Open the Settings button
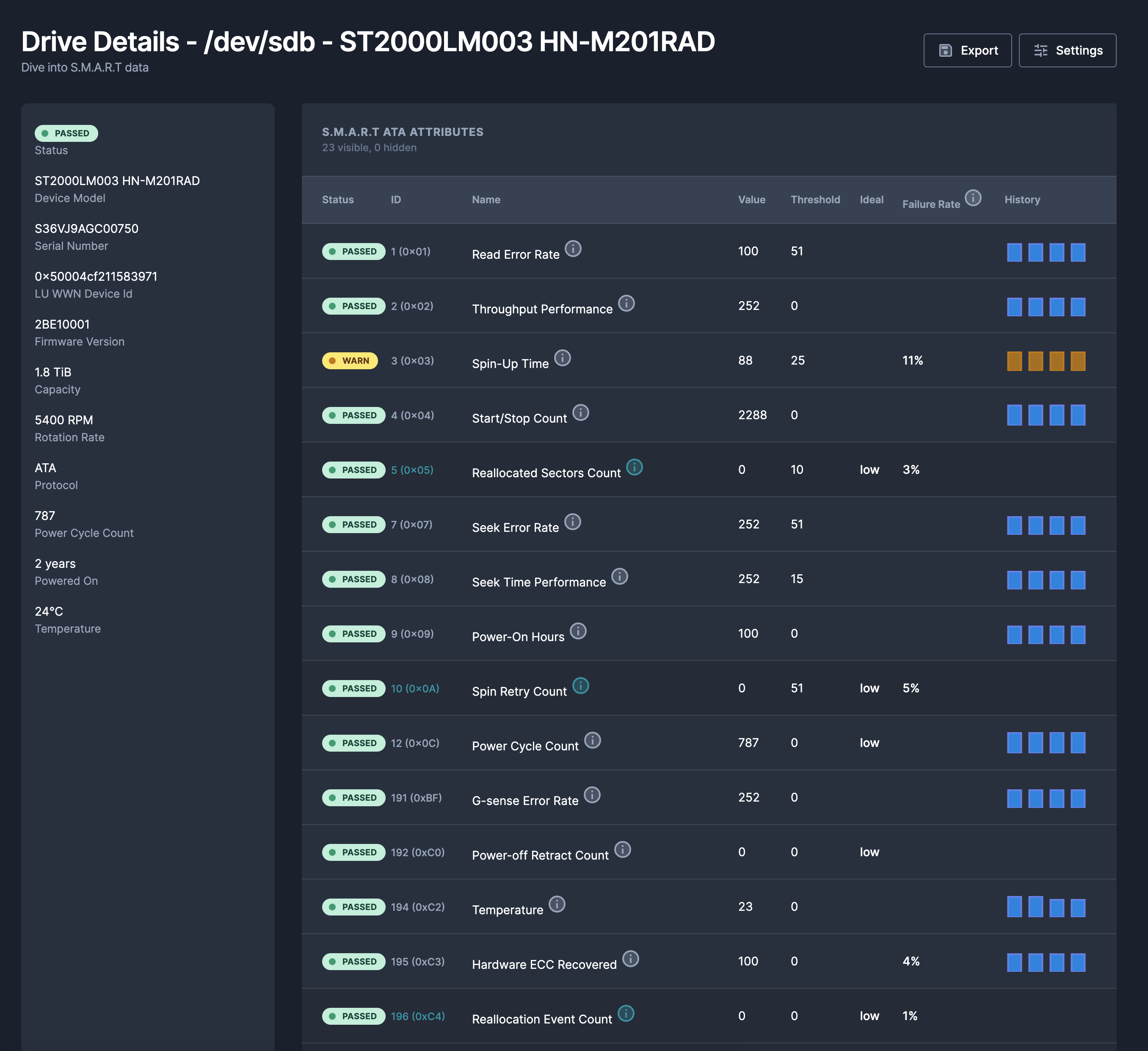1148x1051 pixels. click(1067, 50)
